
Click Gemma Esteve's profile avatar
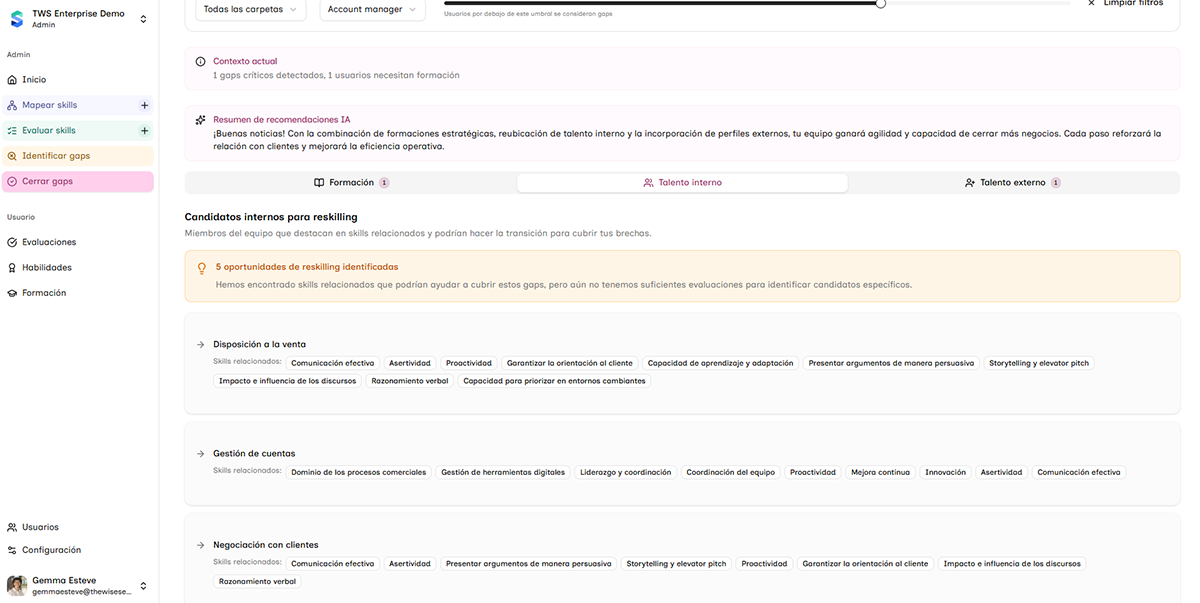(16, 586)
